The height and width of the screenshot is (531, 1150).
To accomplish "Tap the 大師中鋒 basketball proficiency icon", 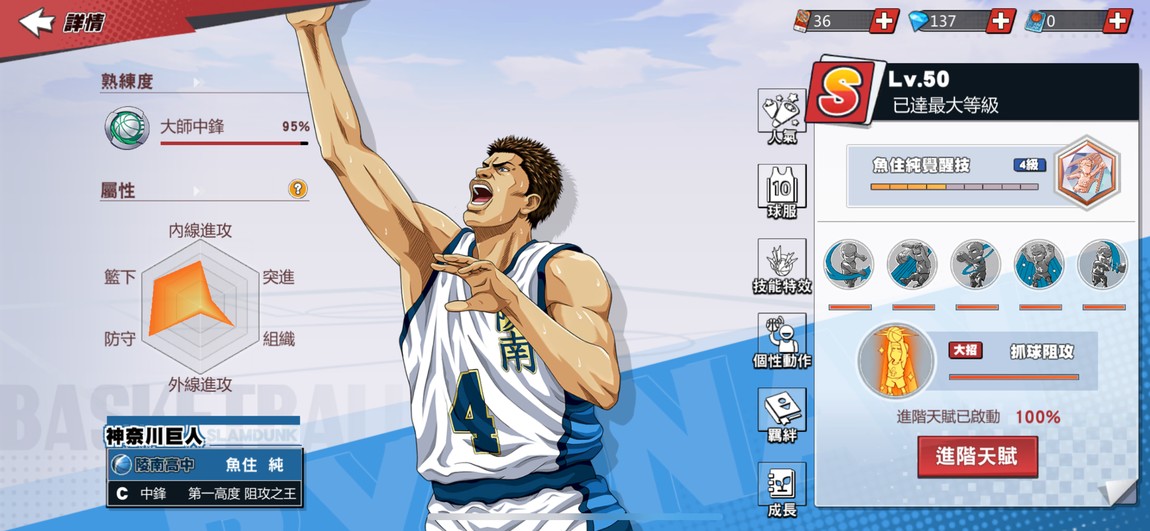I will (x=127, y=128).
